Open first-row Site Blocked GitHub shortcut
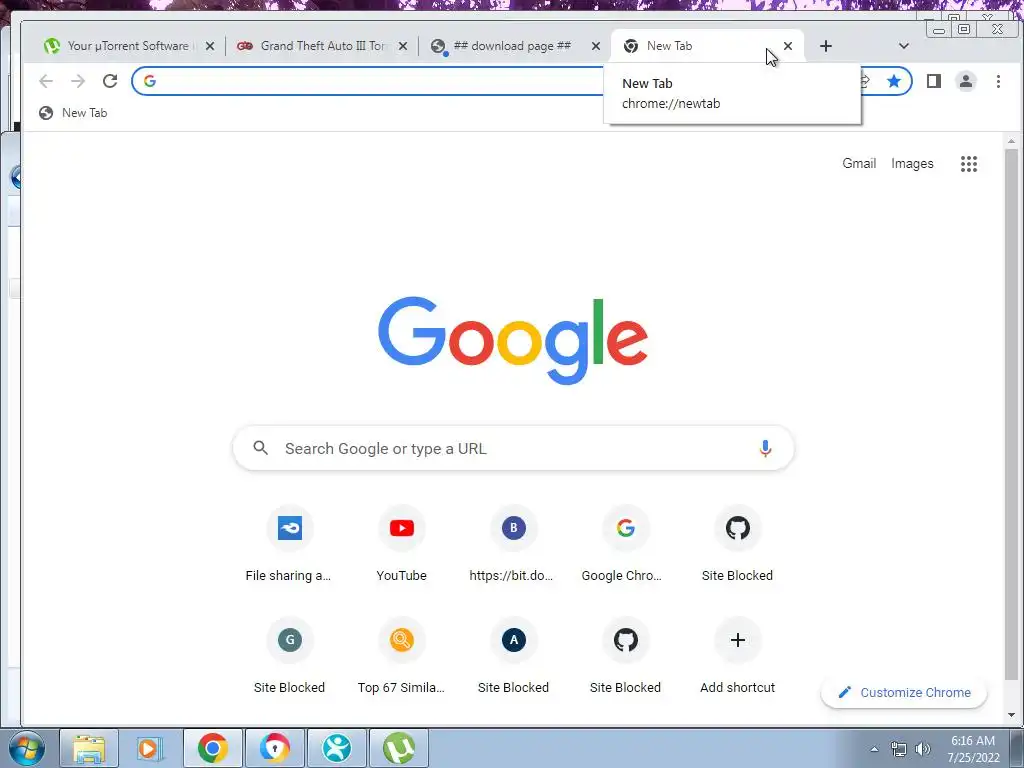Image resolution: width=1024 pixels, height=768 pixels. click(x=737, y=543)
